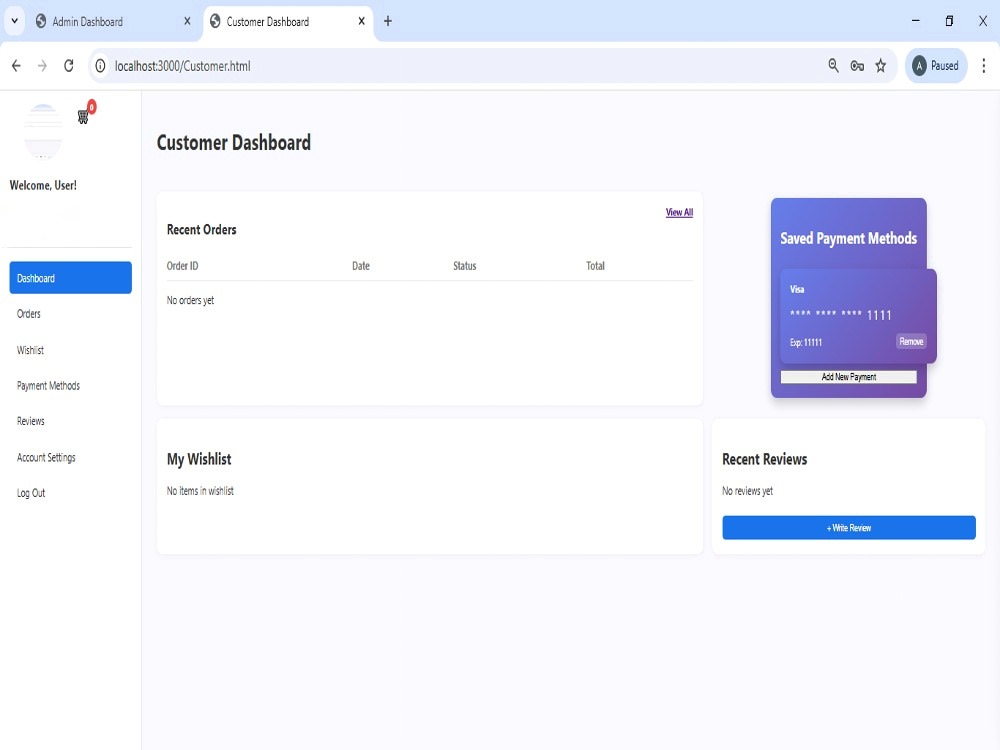Open Orders in the sidebar
The width and height of the screenshot is (1000, 750).
29,314
